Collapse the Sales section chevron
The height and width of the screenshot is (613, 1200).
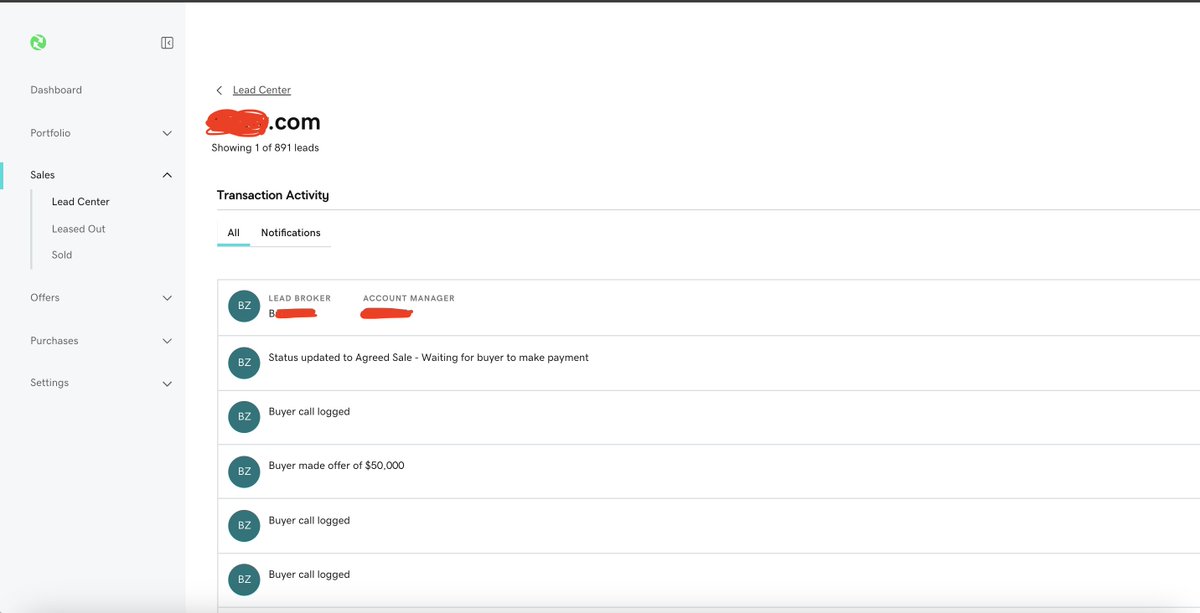coord(167,175)
